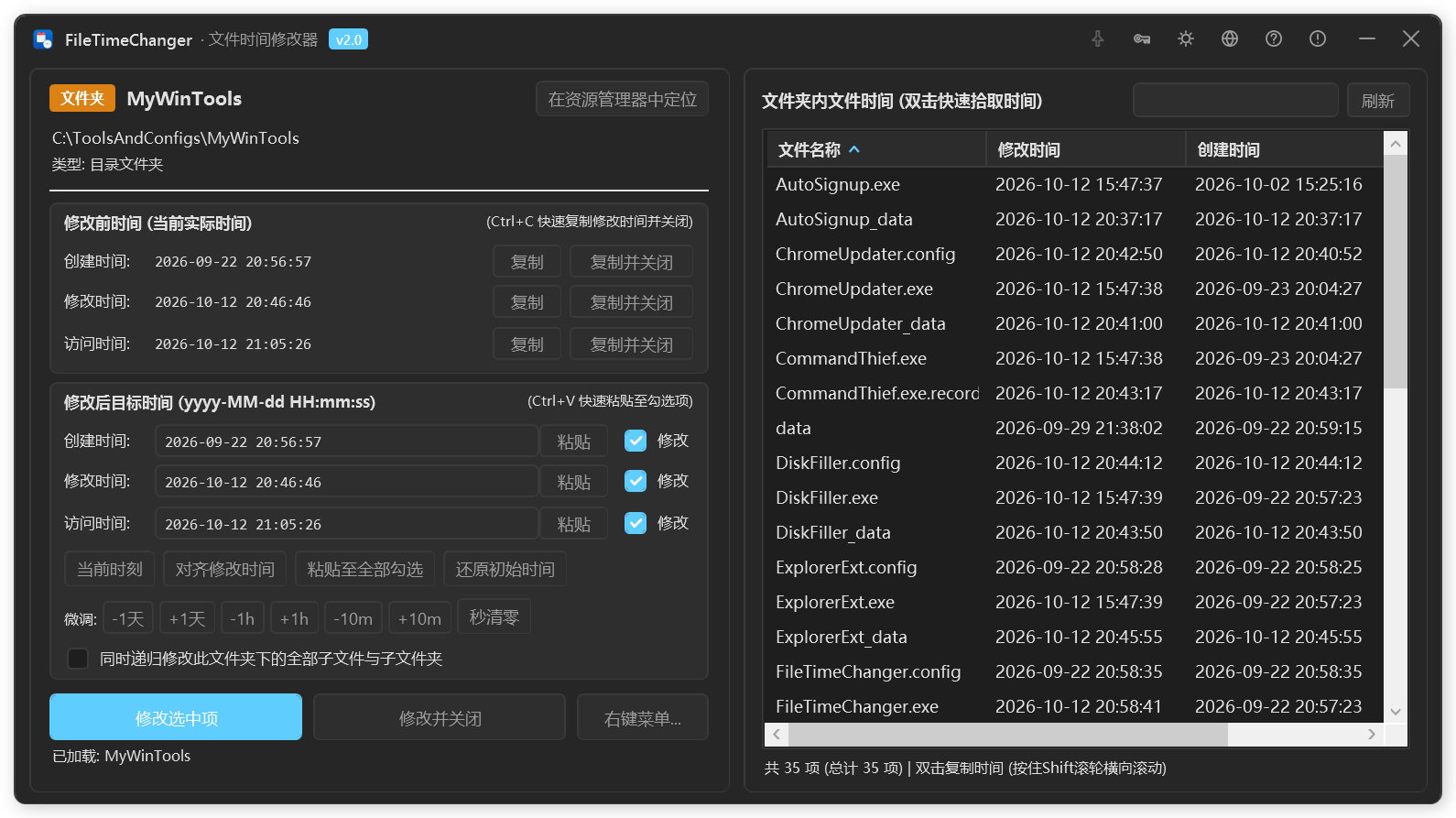Uncheck 修改 checkbox for 创建时间
The height and width of the screenshot is (818, 1456).
pyautogui.click(x=636, y=441)
